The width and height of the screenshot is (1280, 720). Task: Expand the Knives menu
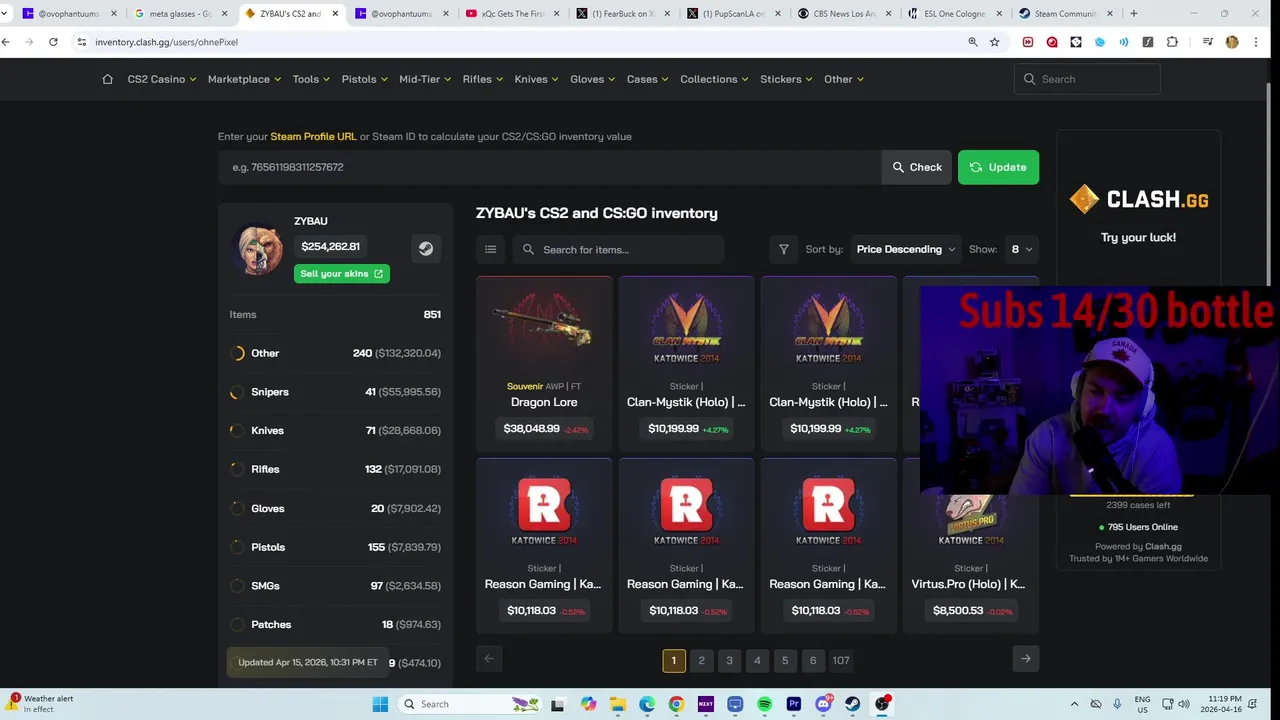coord(536,79)
